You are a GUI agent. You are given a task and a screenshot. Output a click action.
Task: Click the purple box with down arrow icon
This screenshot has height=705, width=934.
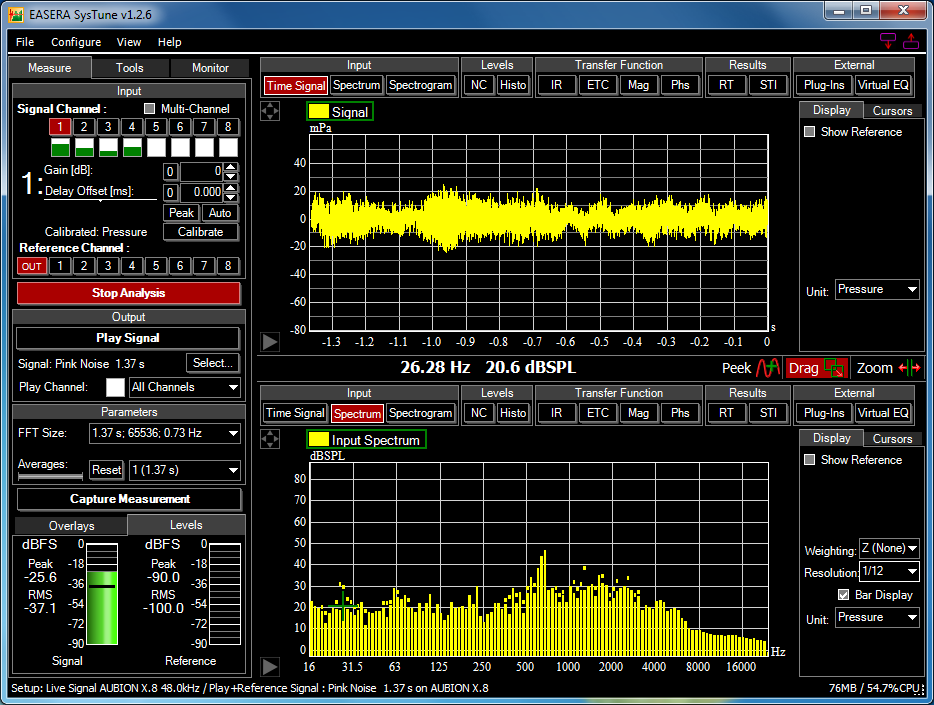pos(887,41)
